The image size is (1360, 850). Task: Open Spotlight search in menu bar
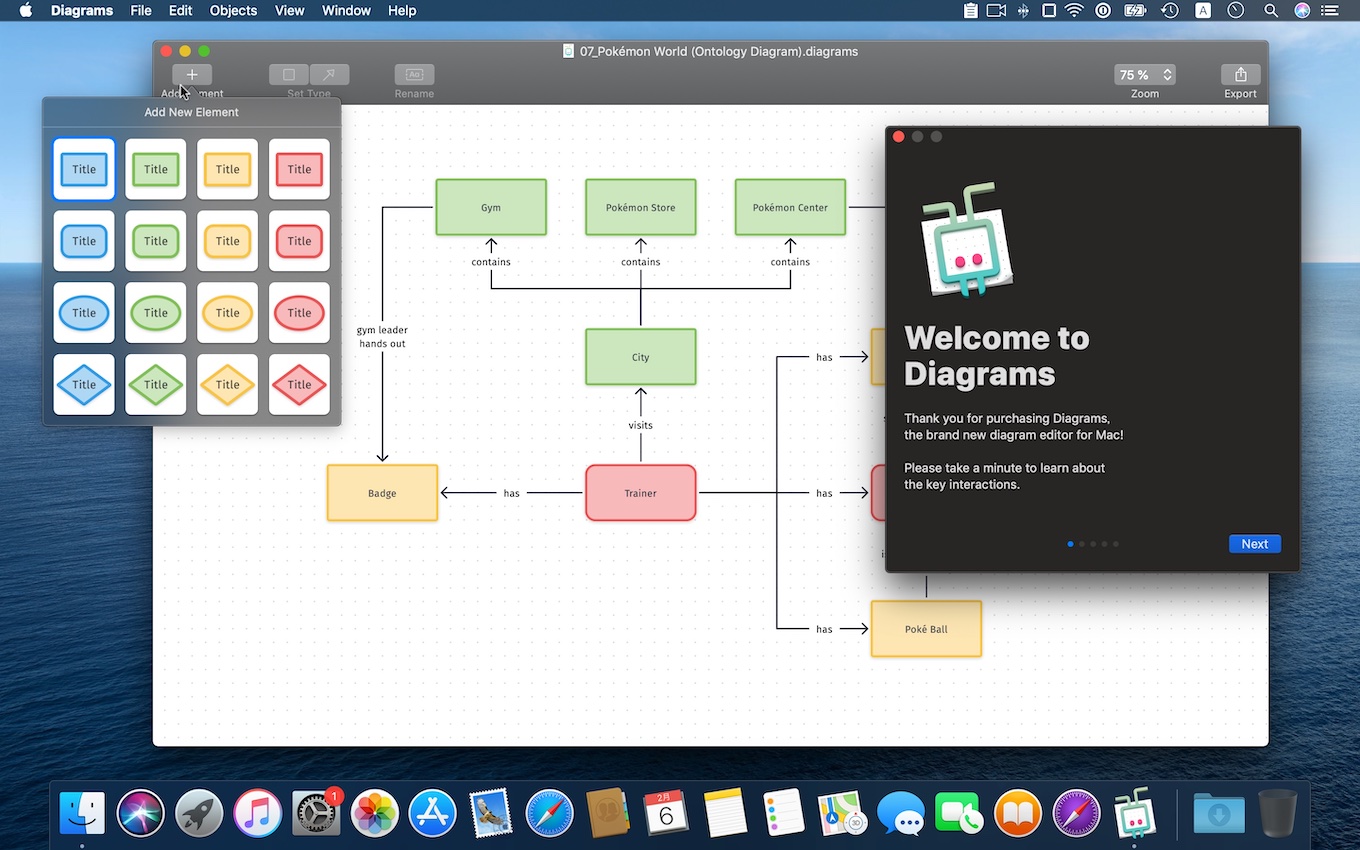pyautogui.click(x=1271, y=10)
